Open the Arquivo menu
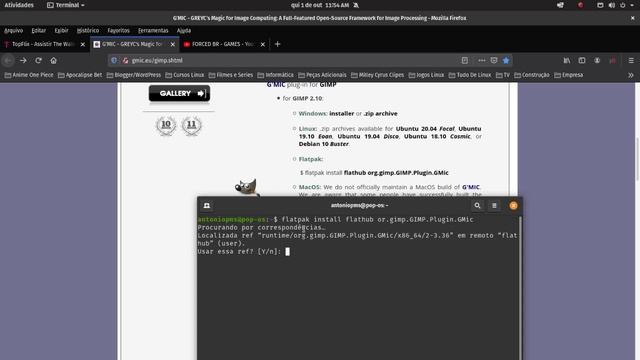This screenshot has width=640, height=360. pos(13,31)
